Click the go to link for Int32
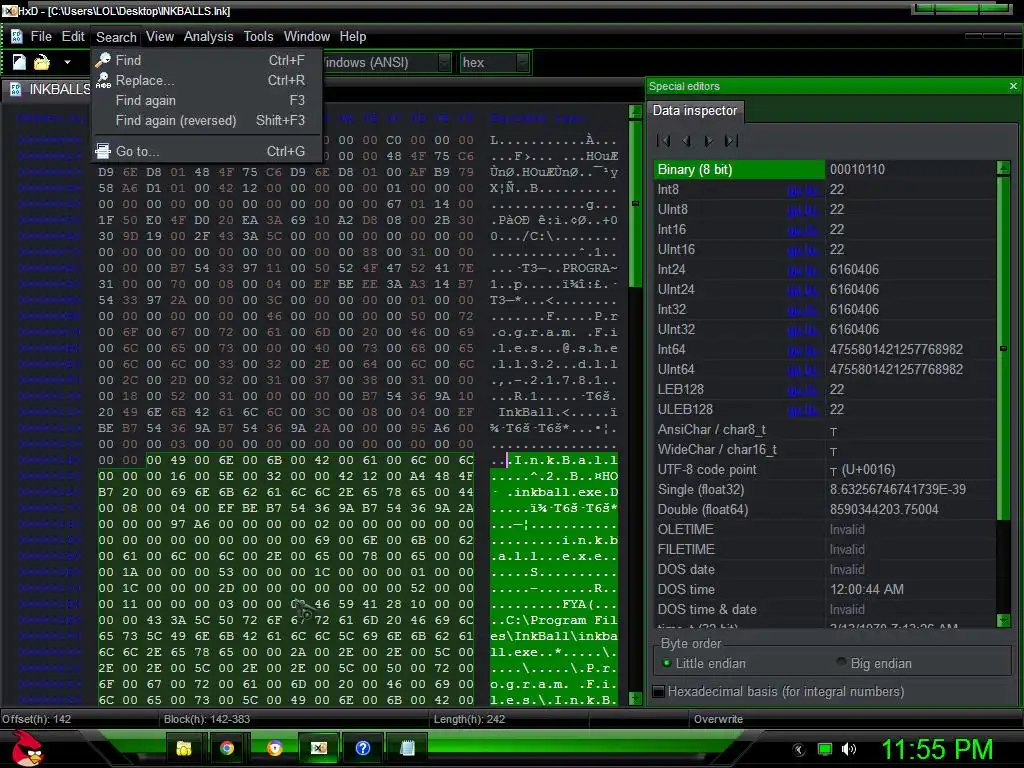The image size is (1024, 768). tap(803, 310)
